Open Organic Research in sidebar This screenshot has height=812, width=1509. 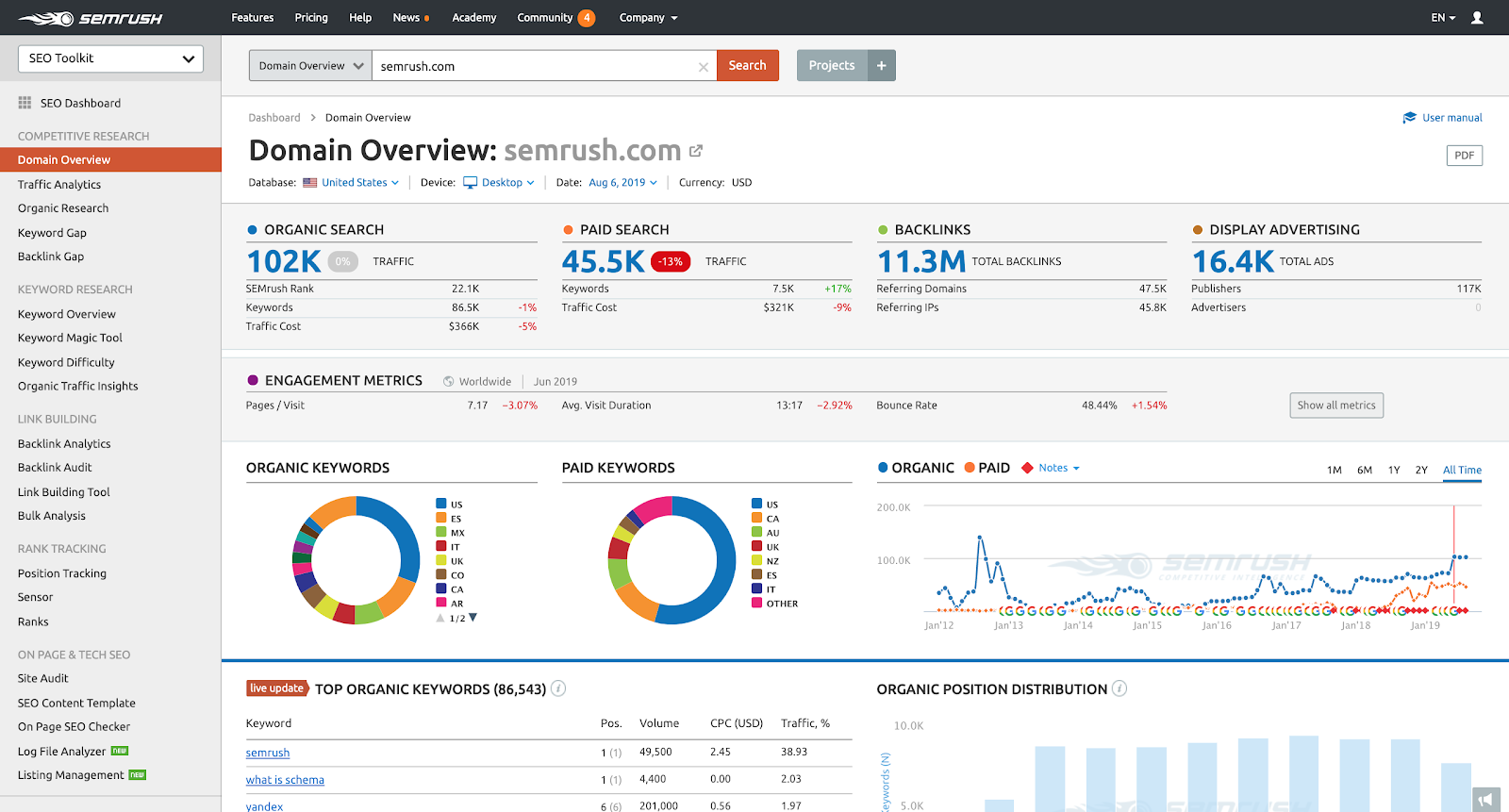(63, 208)
